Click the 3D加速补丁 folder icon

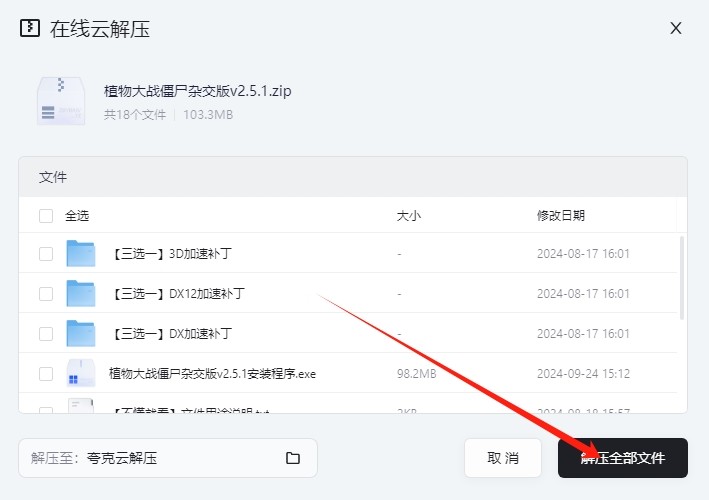[80, 253]
